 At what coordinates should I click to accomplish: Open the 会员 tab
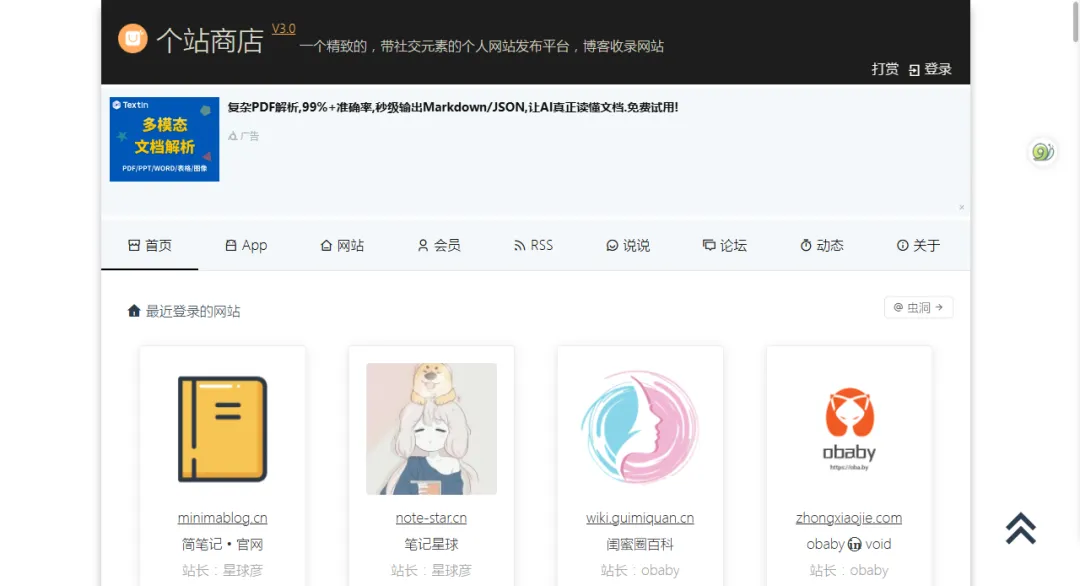click(x=439, y=245)
